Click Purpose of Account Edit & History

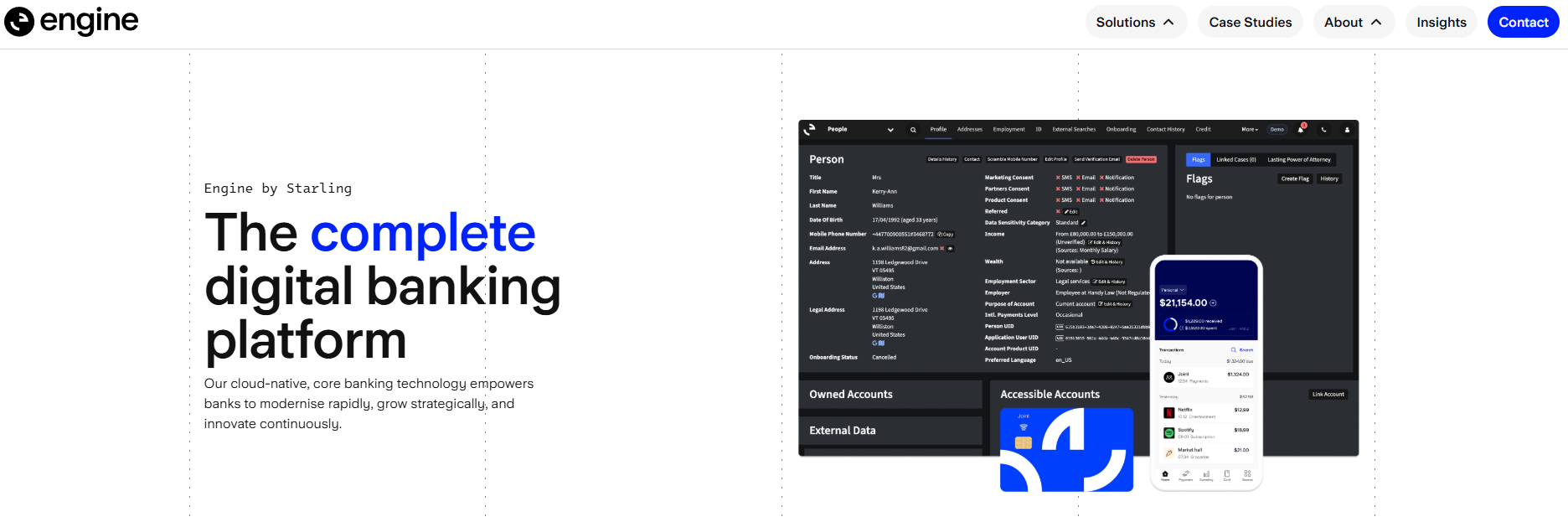point(1115,304)
